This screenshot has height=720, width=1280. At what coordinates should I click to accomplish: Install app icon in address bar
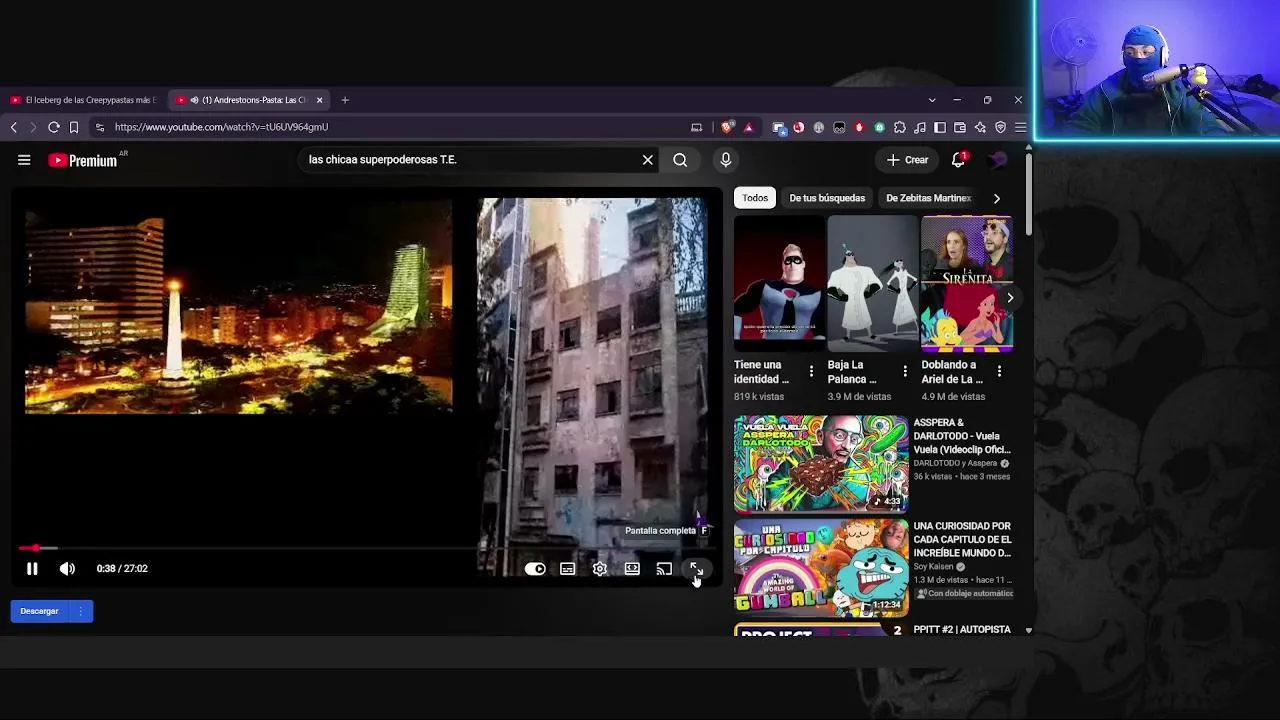pos(696,127)
